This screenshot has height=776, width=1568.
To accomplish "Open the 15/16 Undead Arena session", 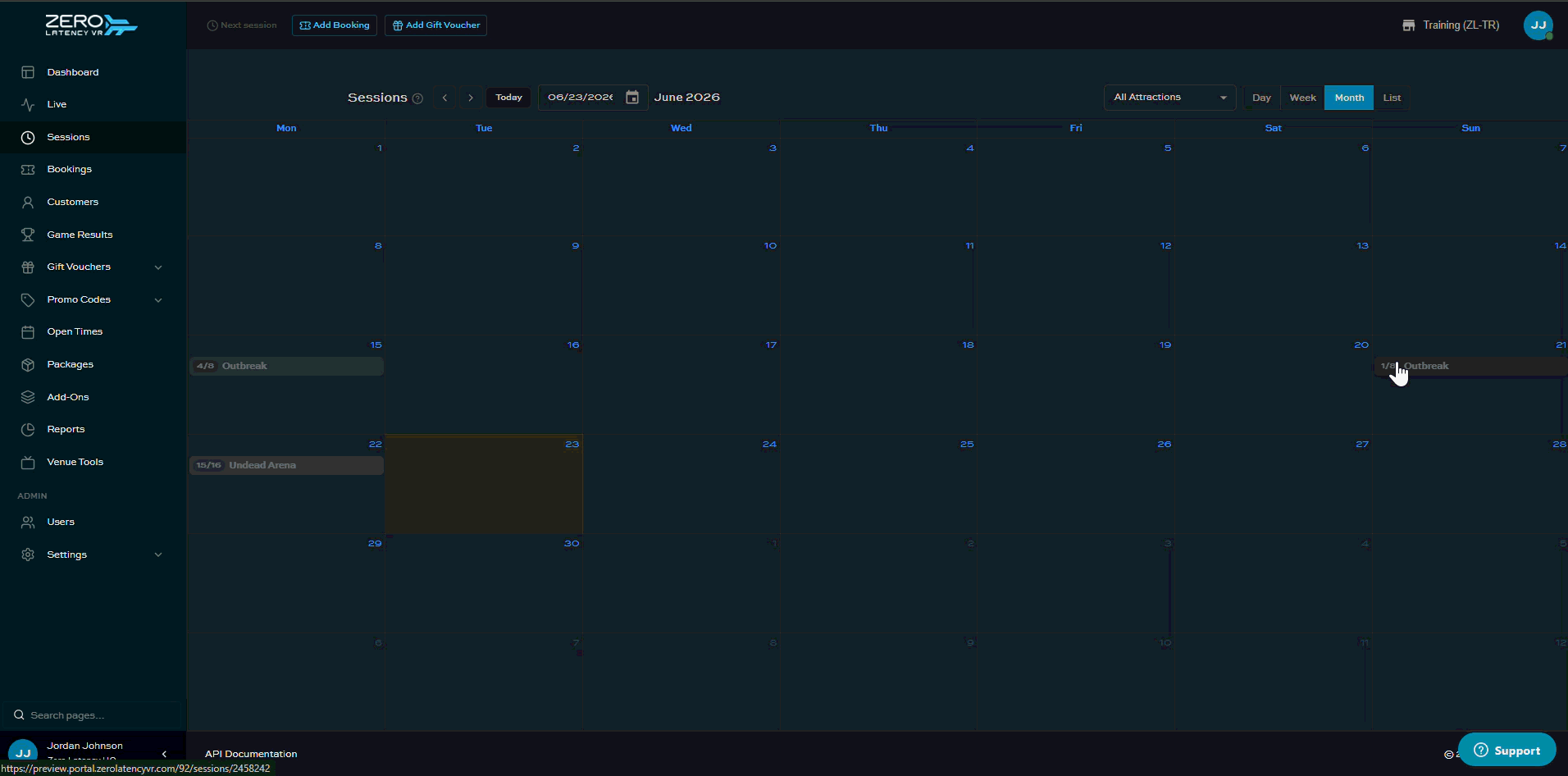I will click(286, 465).
